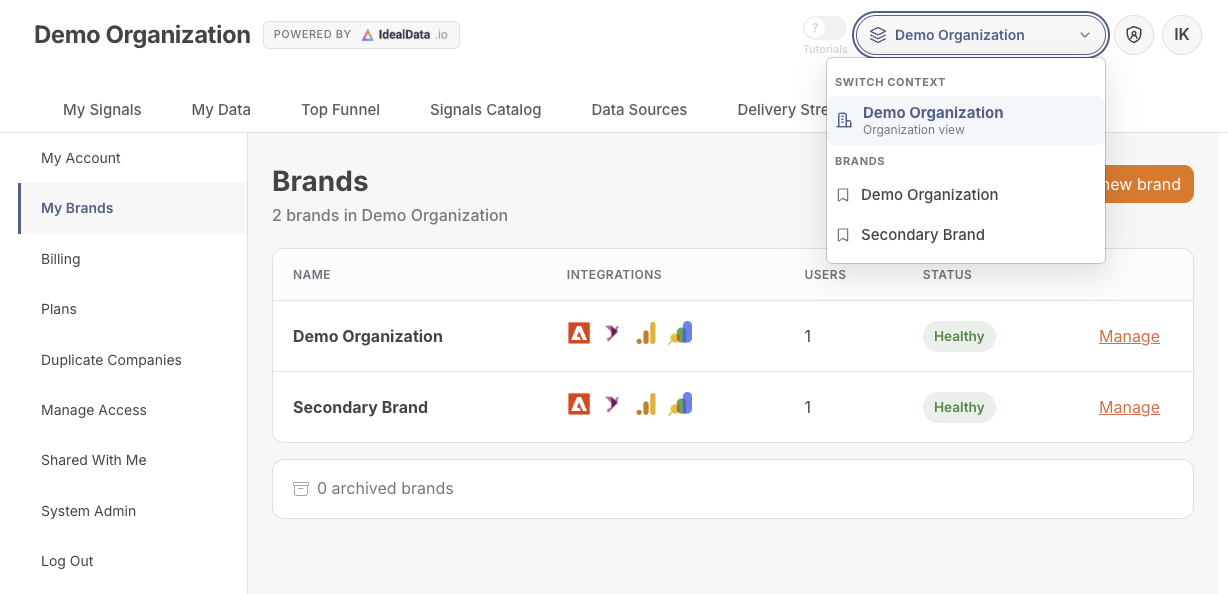
Task: Open the partially hidden Delivery Streams tab
Action: (782, 110)
